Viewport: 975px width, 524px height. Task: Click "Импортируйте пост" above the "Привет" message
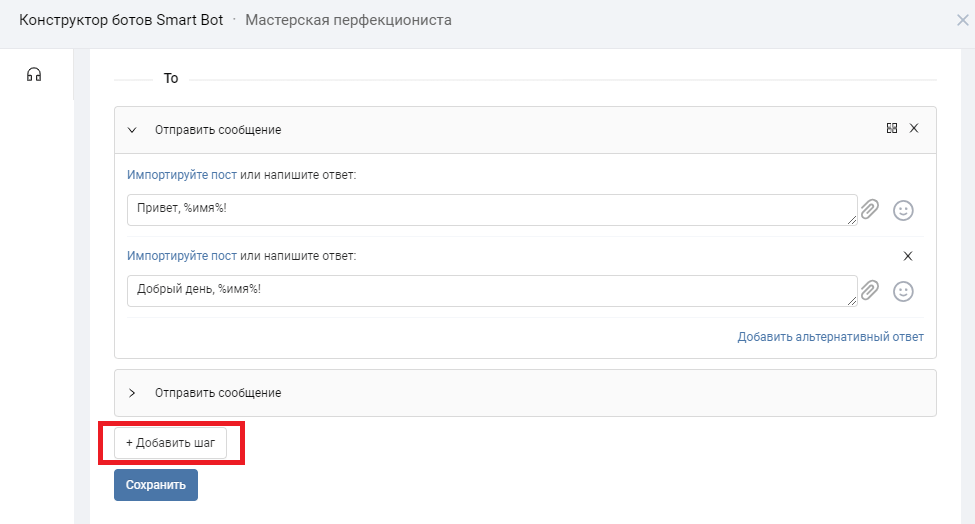pos(181,175)
